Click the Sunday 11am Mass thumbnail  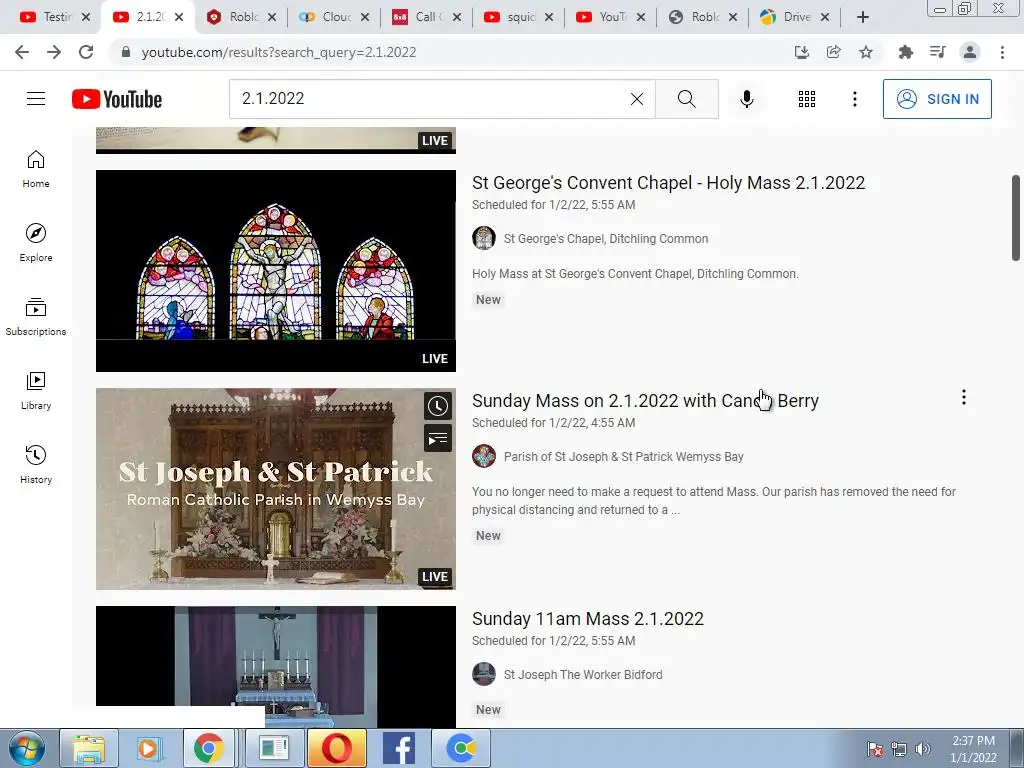point(276,666)
